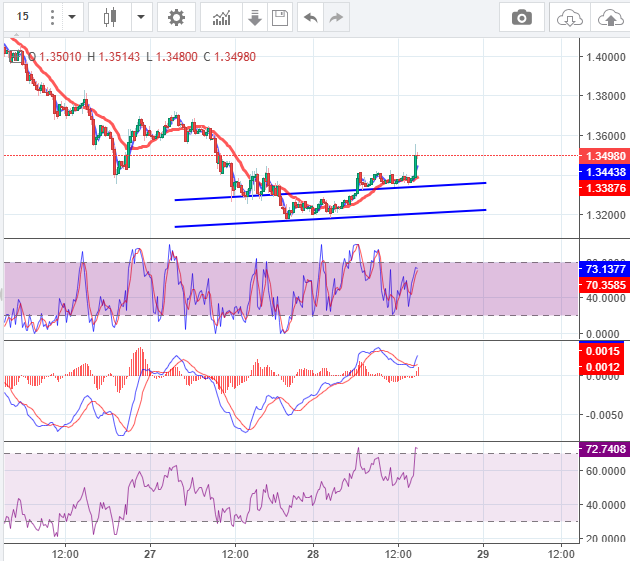Click the 60.0000 RSI axis label
Image resolution: width=630 pixels, height=561 pixels.
tap(605, 471)
